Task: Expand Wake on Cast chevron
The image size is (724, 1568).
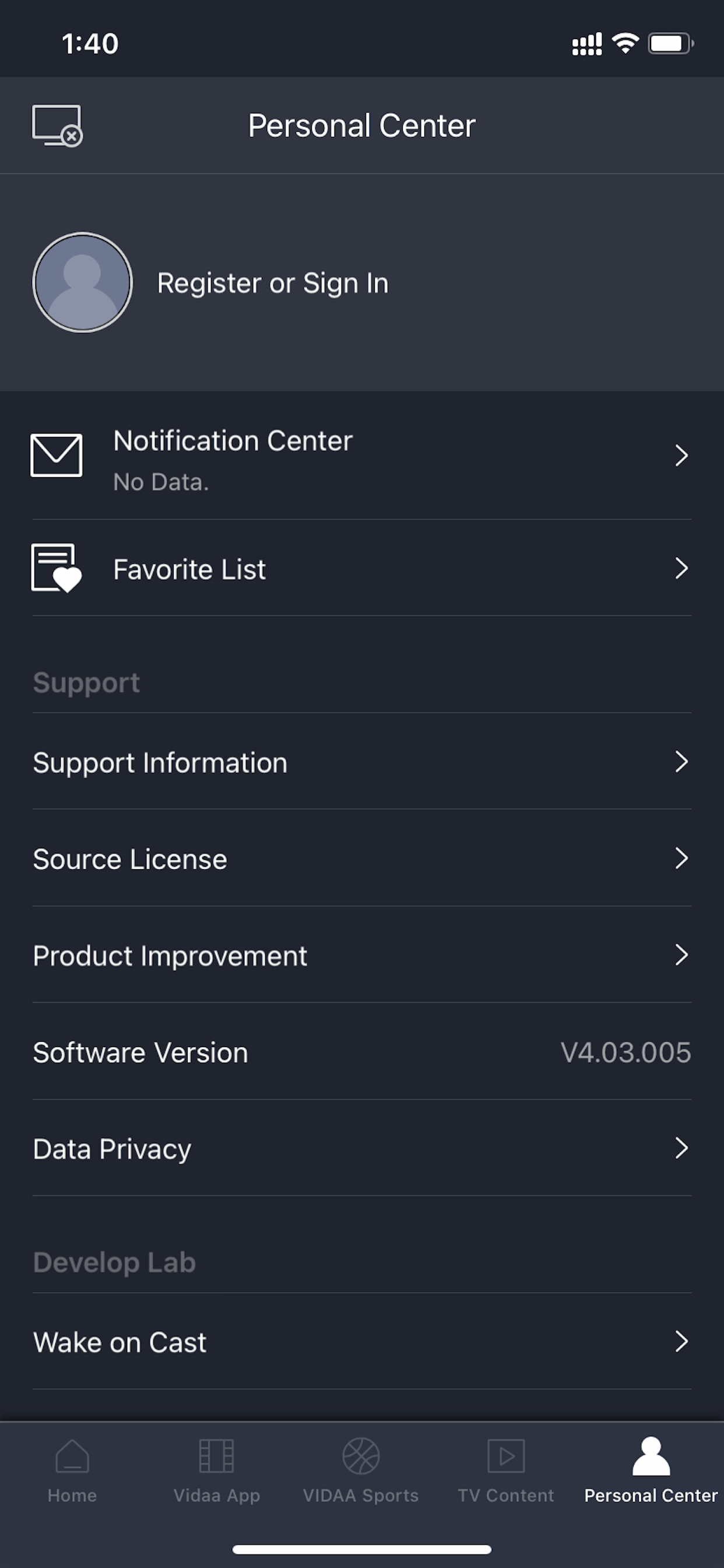Action: click(681, 1341)
